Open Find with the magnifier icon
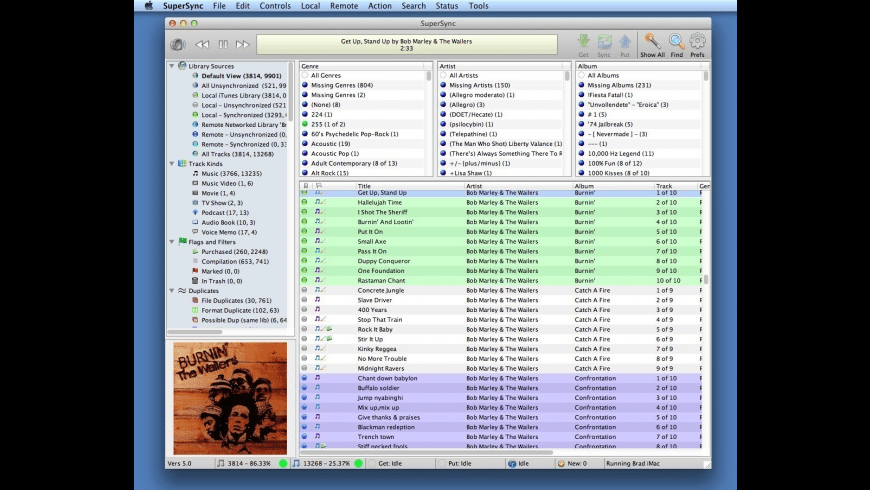The image size is (870, 490). (676, 42)
